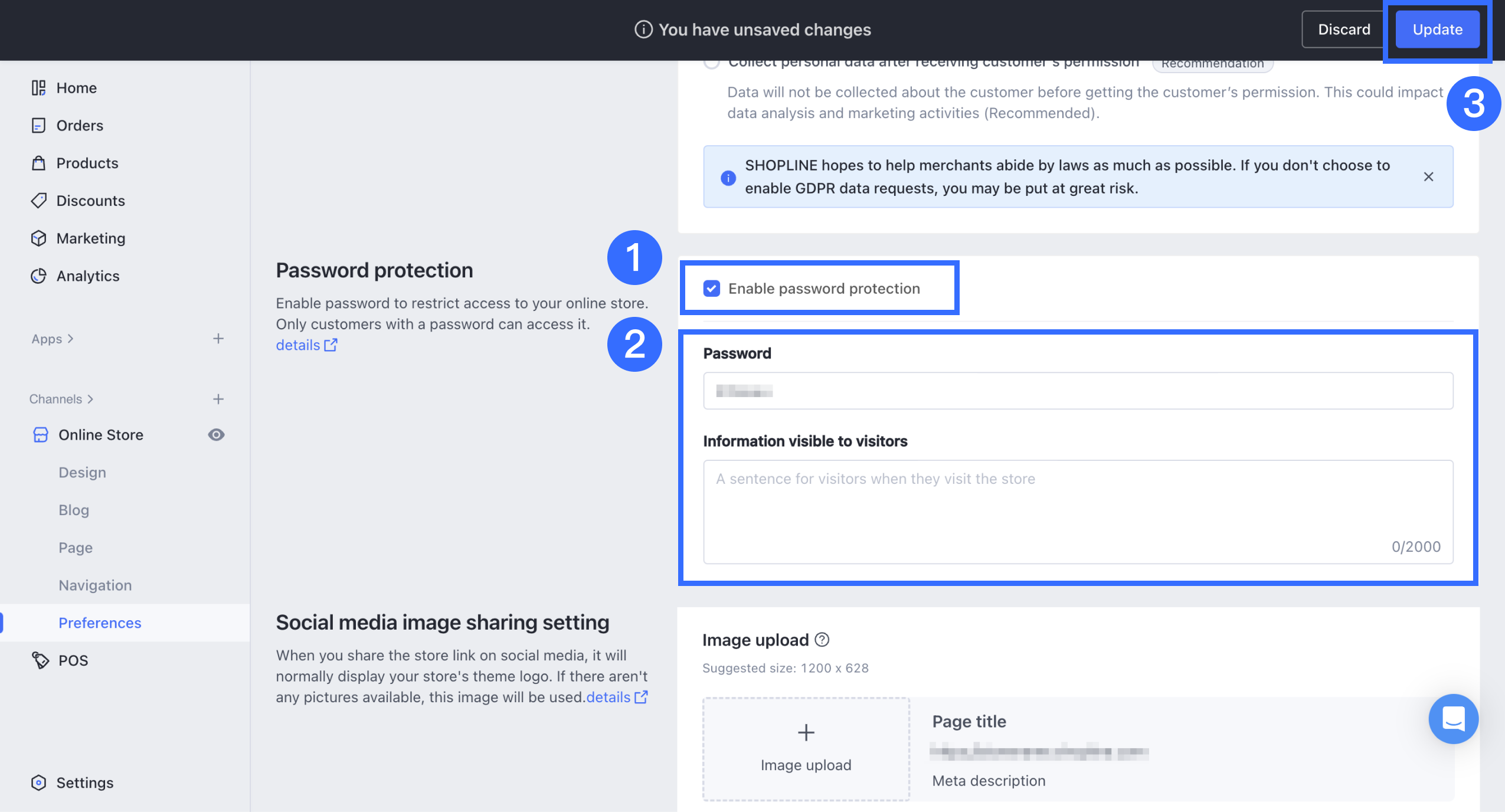Click the Products bag icon
This screenshot has height=812, width=1505.
coord(38,163)
